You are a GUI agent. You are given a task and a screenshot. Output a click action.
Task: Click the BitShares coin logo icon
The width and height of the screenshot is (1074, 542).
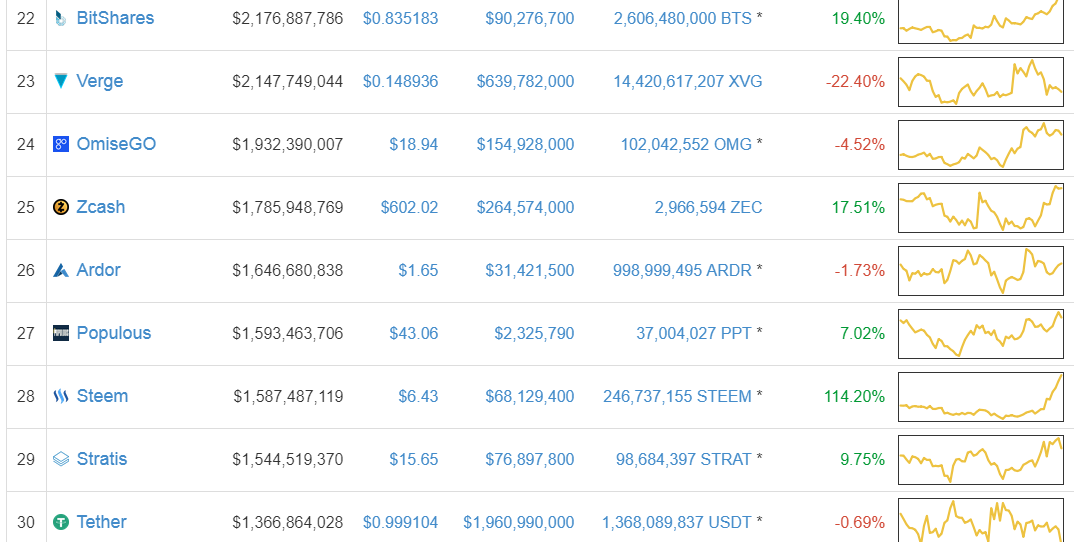click(61, 18)
